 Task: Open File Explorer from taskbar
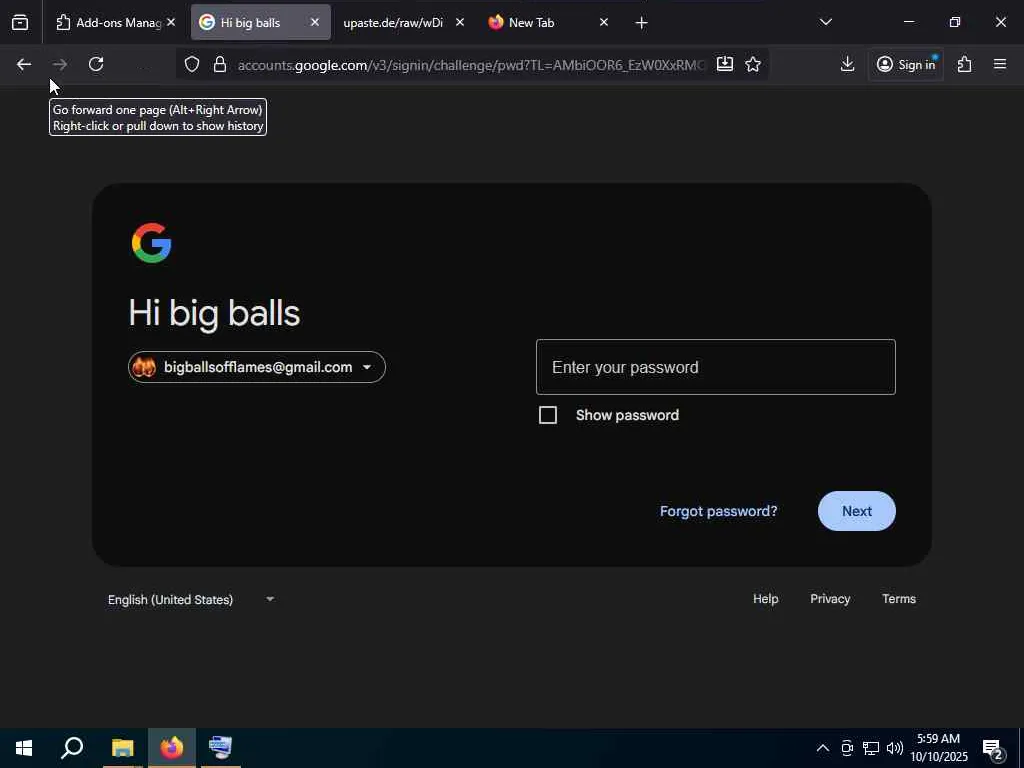click(122, 748)
